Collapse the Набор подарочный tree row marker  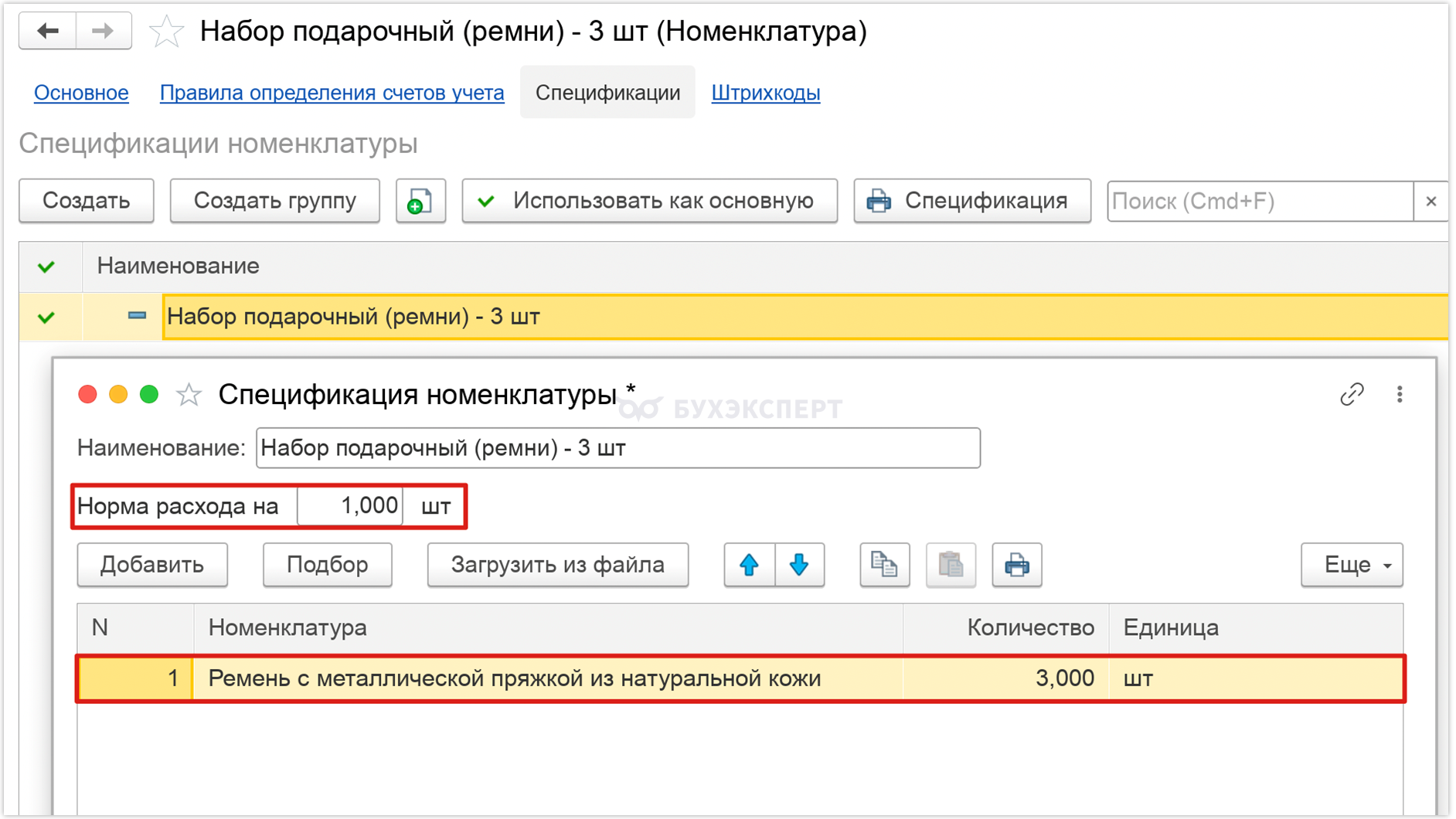tap(137, 316)
